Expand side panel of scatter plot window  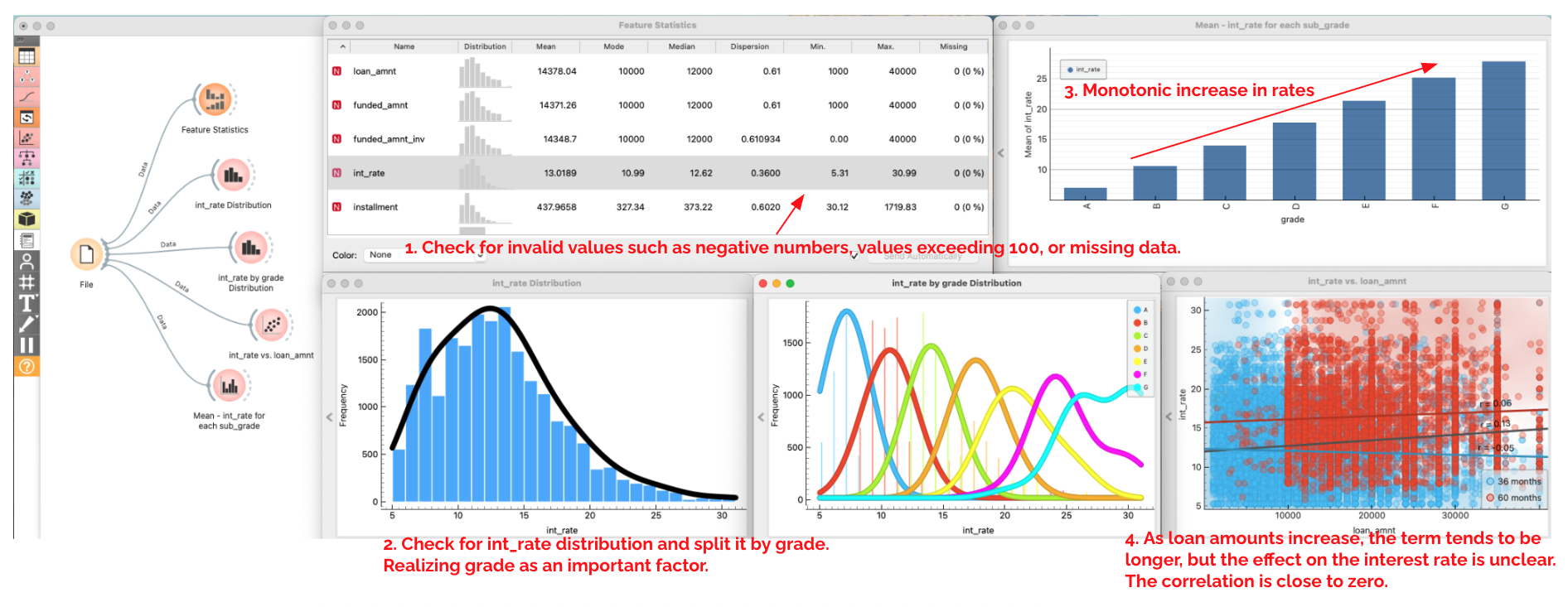click(x=1169, y=416)
